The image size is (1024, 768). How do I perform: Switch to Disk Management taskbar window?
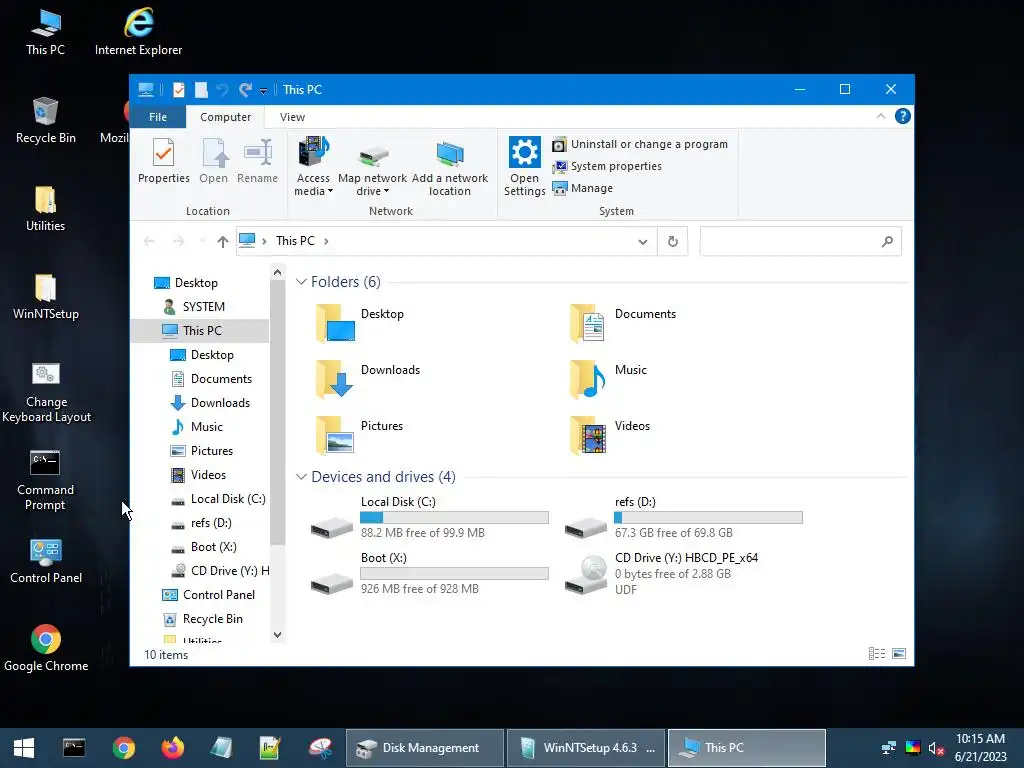[424, 748]
